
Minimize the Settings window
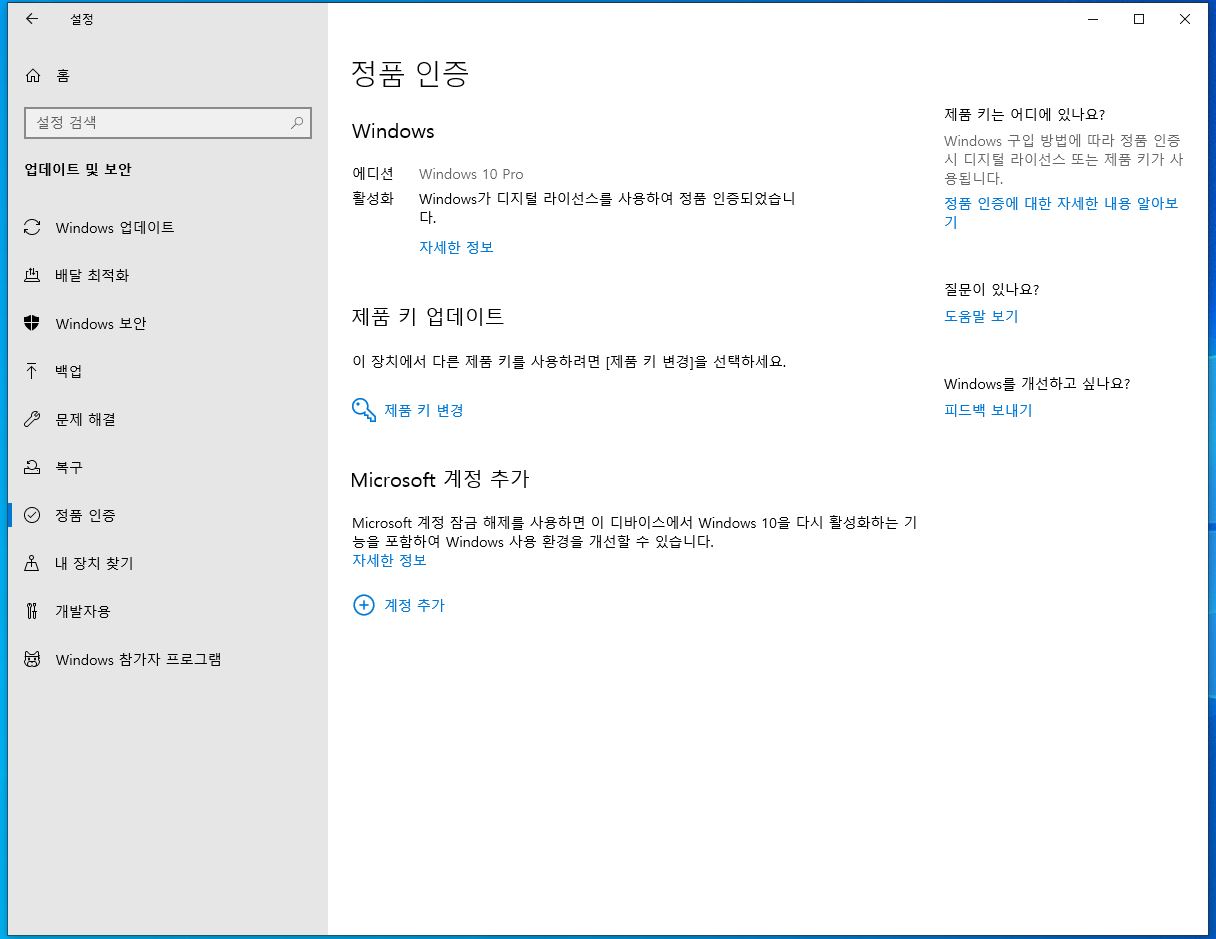click(x=1093, y=19)
